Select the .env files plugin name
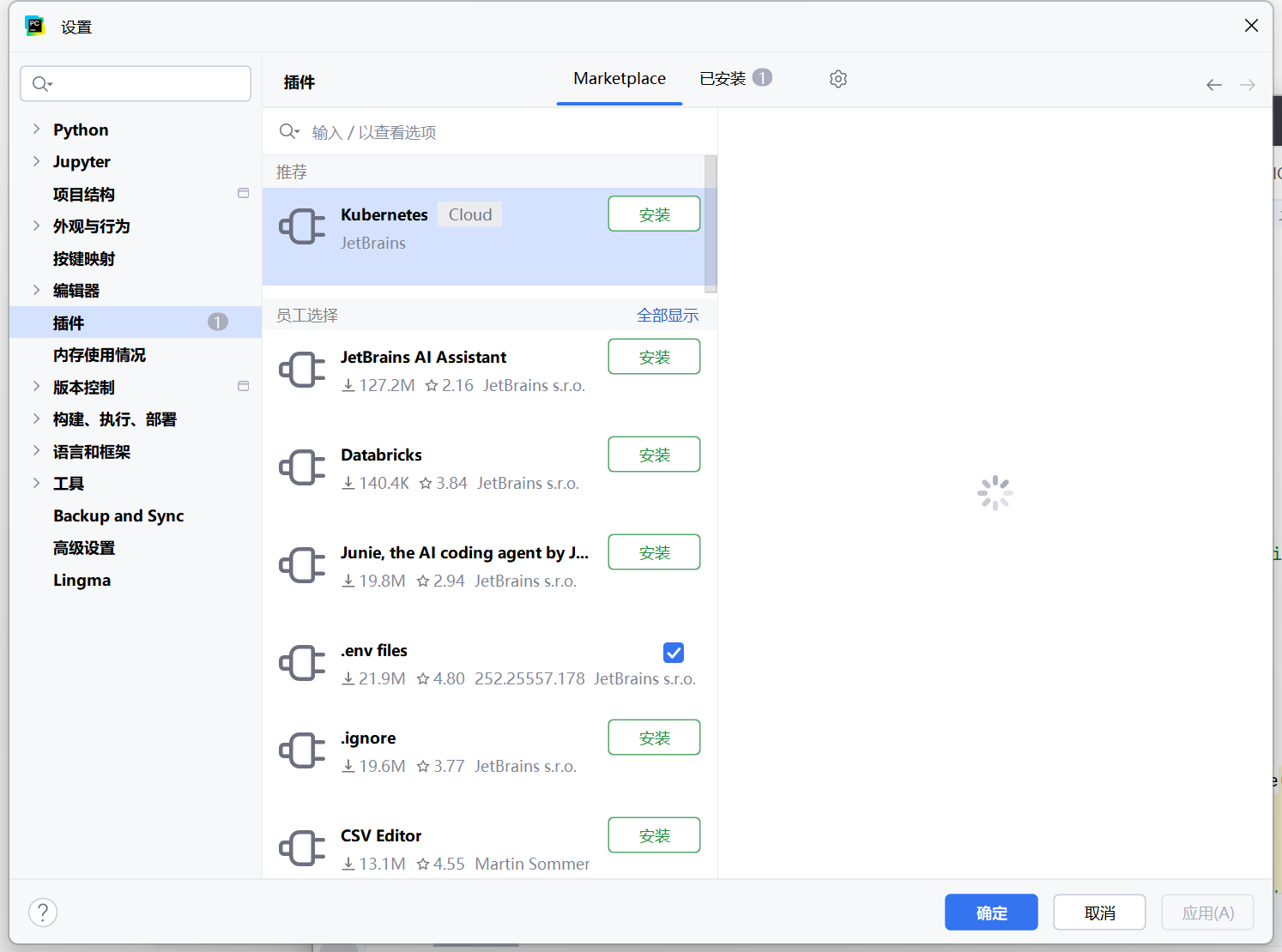 [x=374, y=650]
